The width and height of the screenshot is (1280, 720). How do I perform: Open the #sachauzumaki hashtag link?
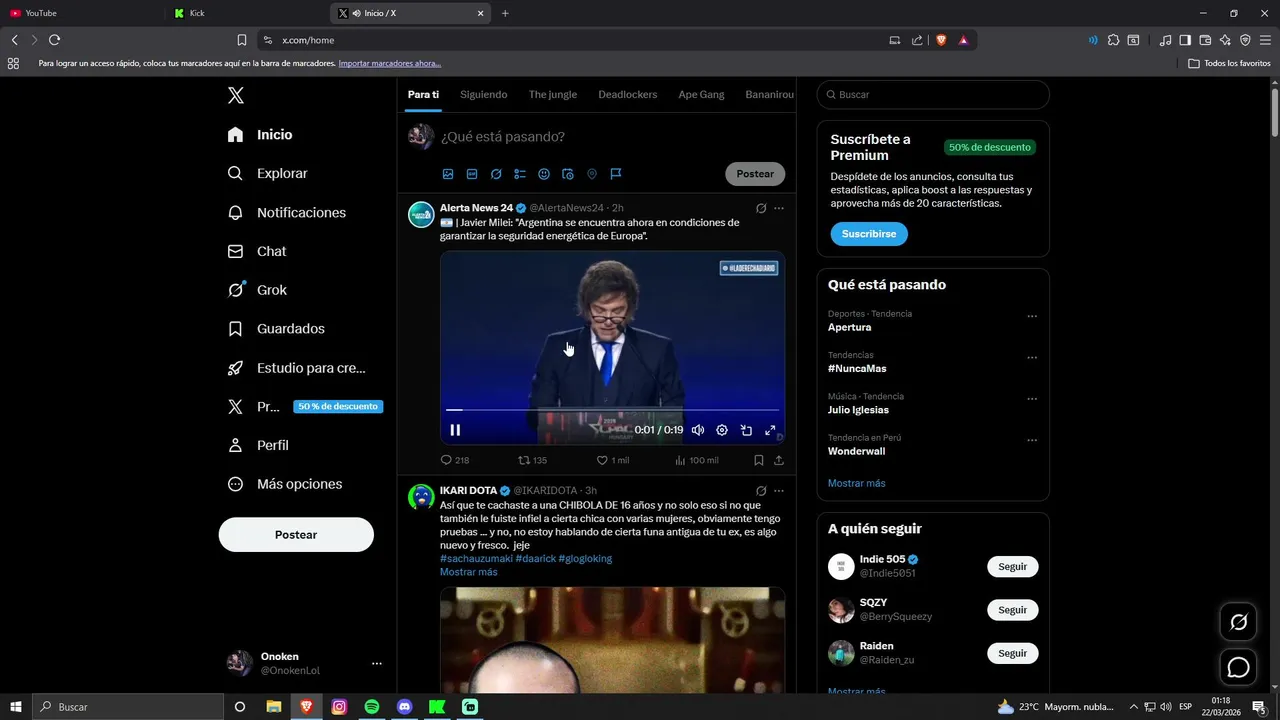pyautogui.click(x=476, y=558)
